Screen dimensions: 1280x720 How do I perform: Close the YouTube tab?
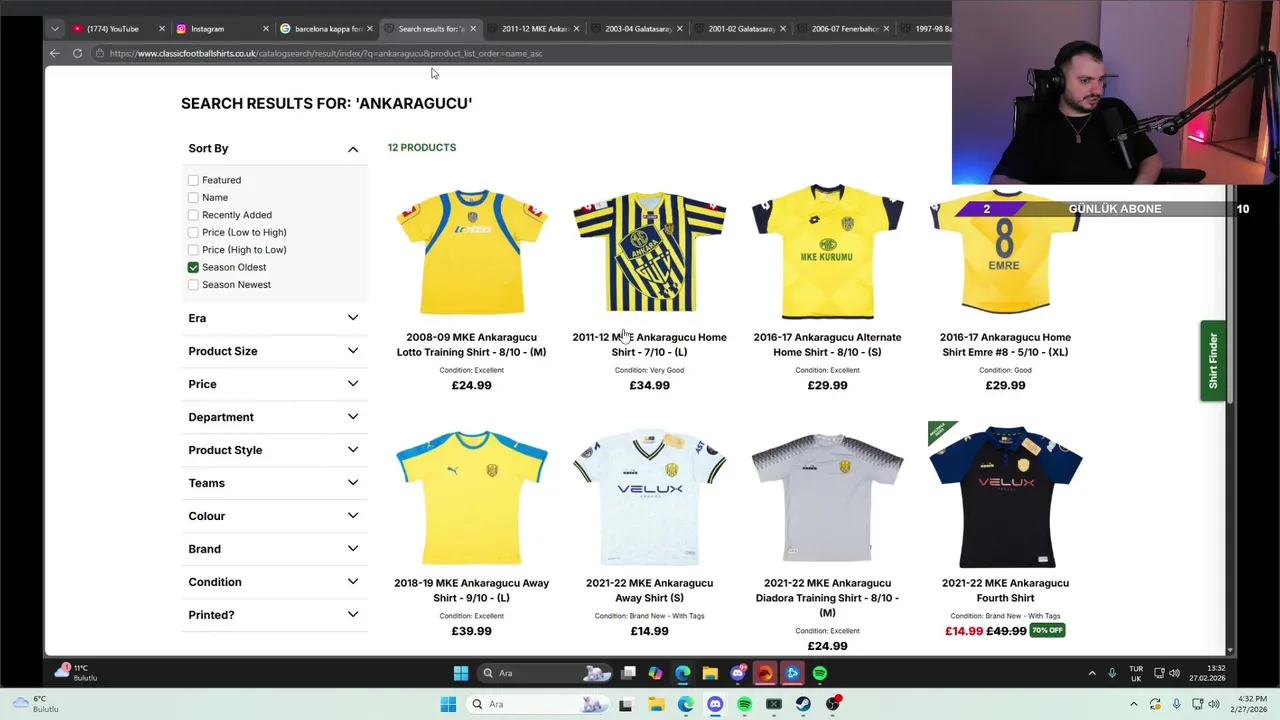point(162,29)
